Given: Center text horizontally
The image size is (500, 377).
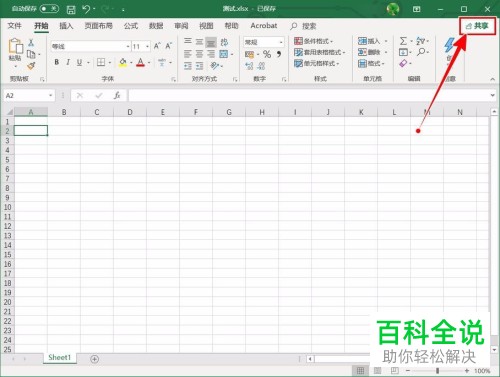Looking at the screenshot, I should pos(199,53).
